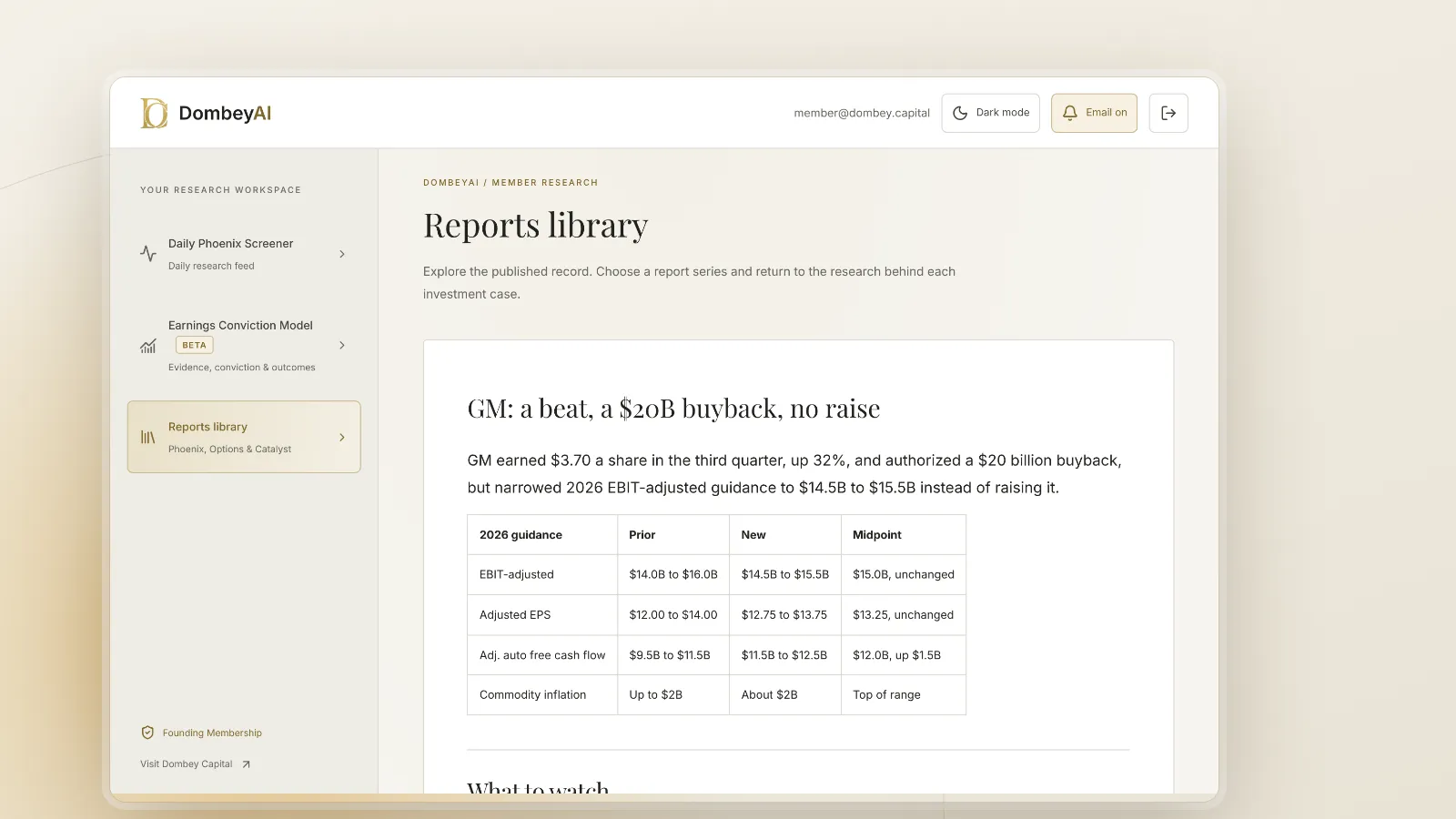This screenshot has height=819, width=1456.
Task: Click the Founding Membership shield icon
Action: coord(147,733)
